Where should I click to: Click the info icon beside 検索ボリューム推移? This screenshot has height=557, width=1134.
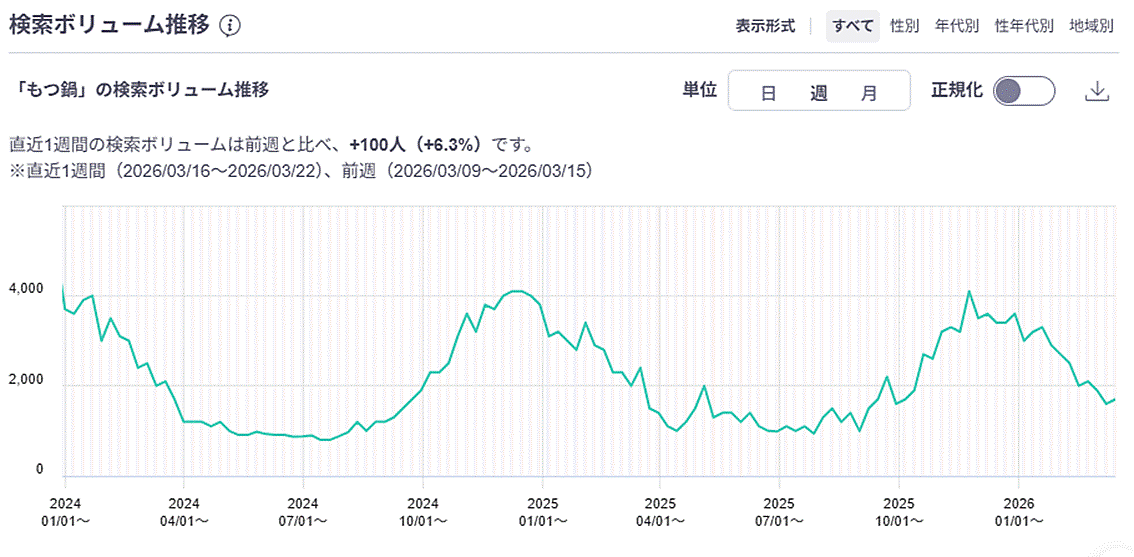coord(230,26)
